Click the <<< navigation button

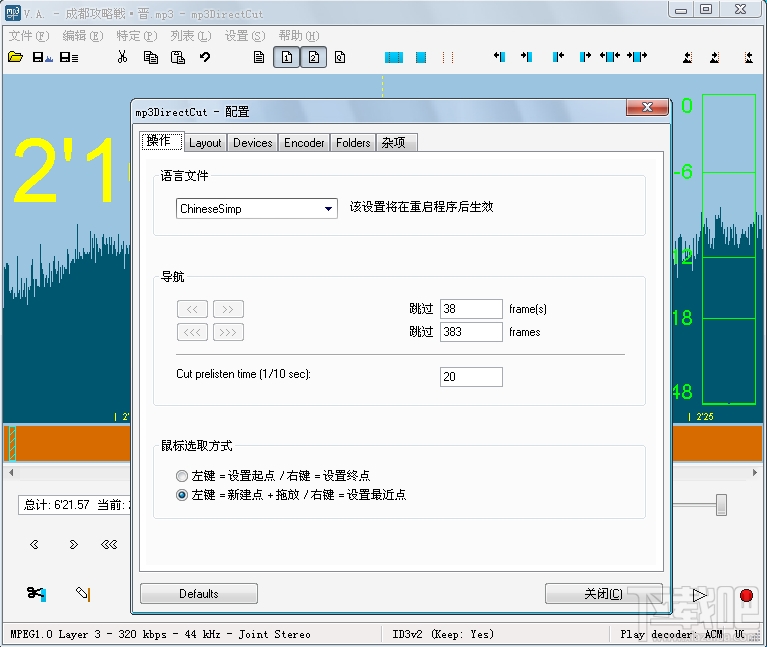pyautogui.click(x=192, y=332)
